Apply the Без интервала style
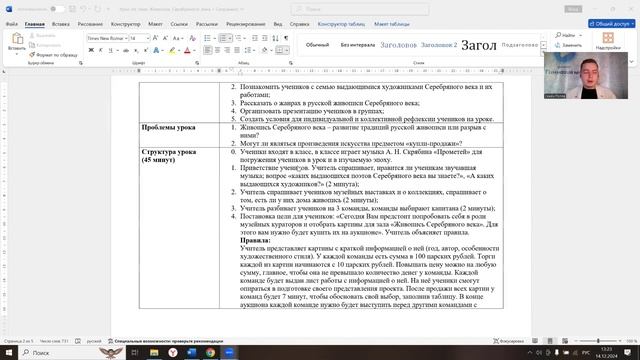 point(358,45)
